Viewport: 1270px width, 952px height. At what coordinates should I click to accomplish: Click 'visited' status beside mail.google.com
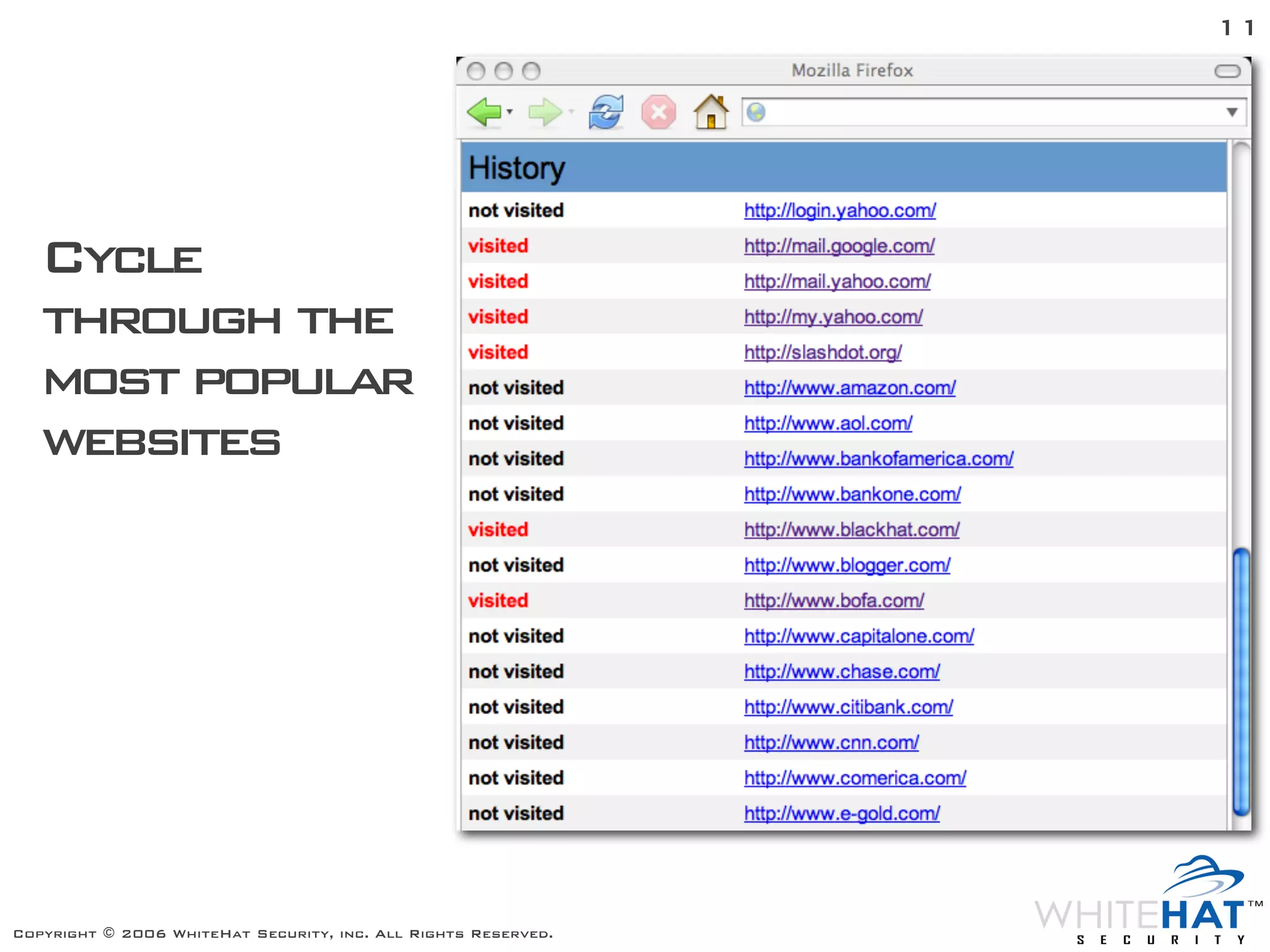[498, 246]
